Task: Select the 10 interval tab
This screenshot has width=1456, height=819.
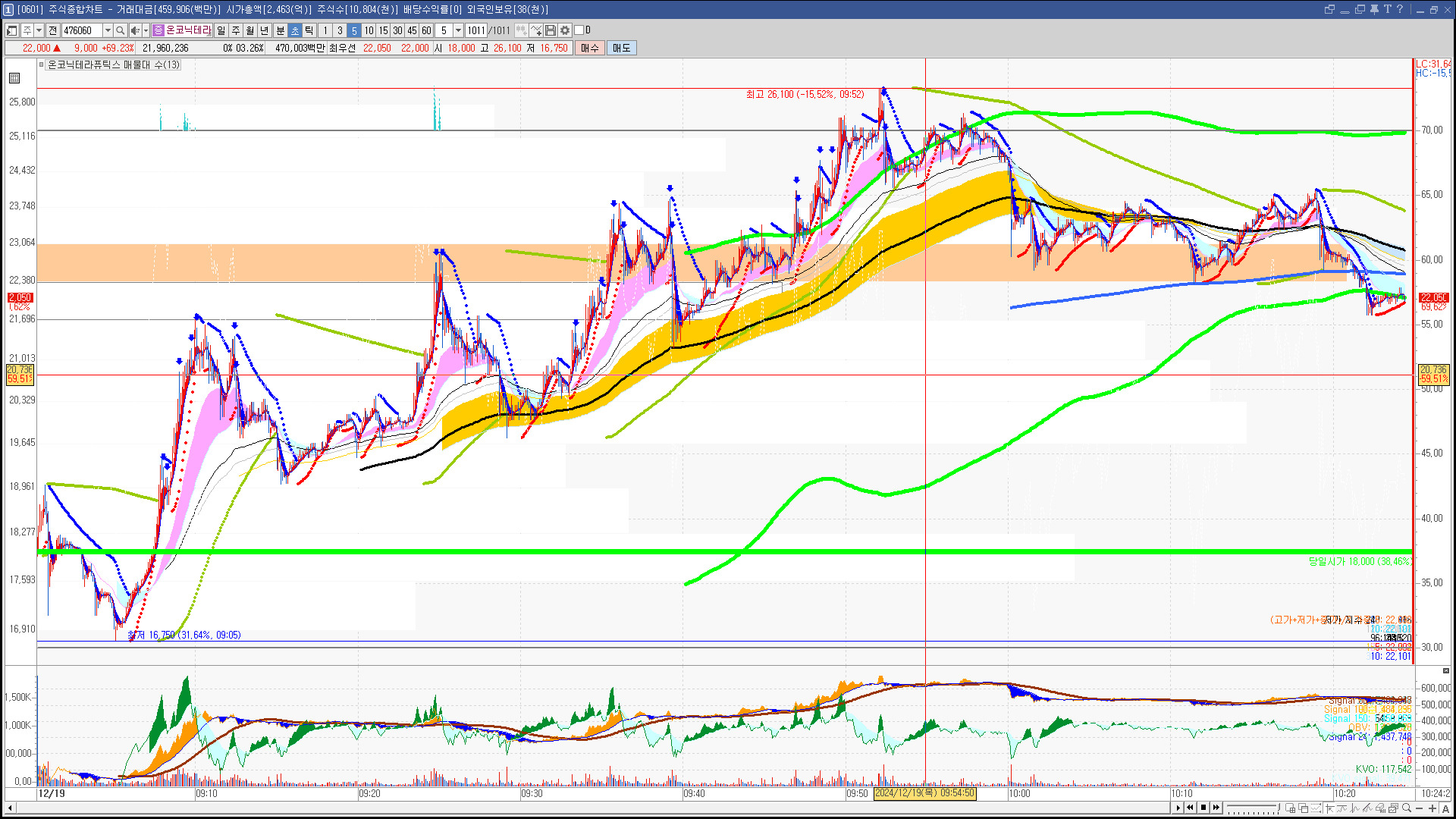Action: pos(369,30)
